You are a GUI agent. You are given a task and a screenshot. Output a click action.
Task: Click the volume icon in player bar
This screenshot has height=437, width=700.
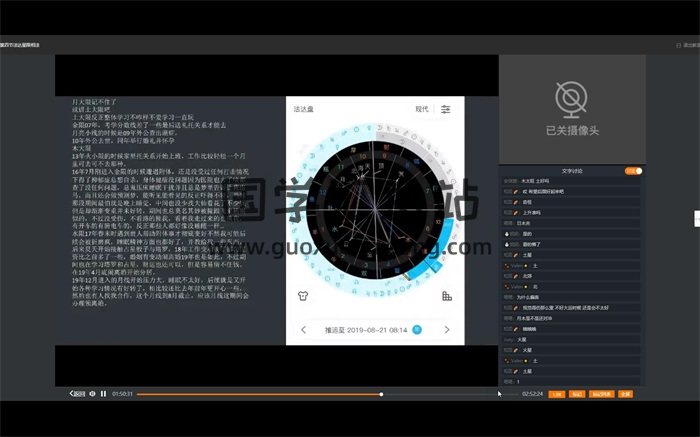[x=92, y=394]
